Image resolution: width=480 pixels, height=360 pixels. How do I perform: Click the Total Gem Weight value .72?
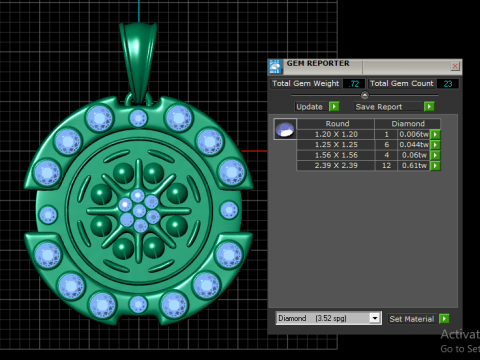click(x=354, y=84)
